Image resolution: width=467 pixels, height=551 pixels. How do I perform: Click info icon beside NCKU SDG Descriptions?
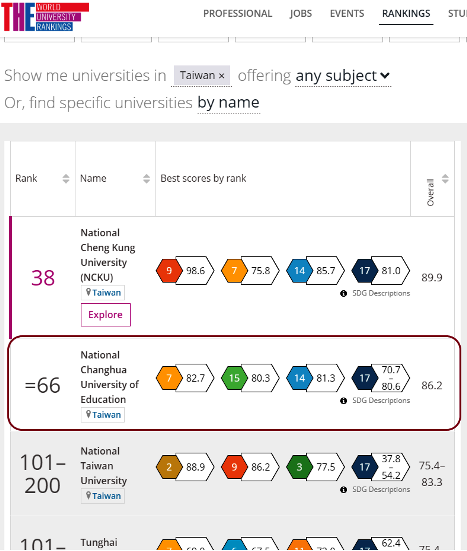tap(343, 293)
